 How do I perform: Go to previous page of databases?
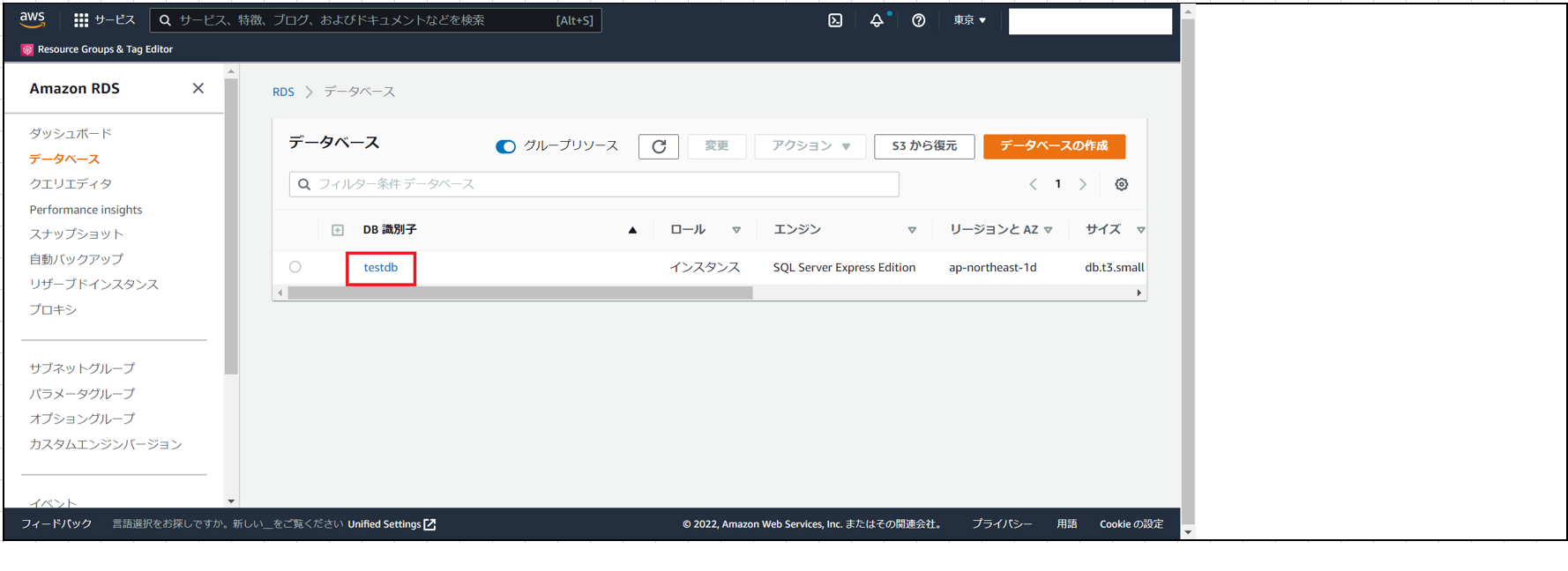coord(1034,184)
